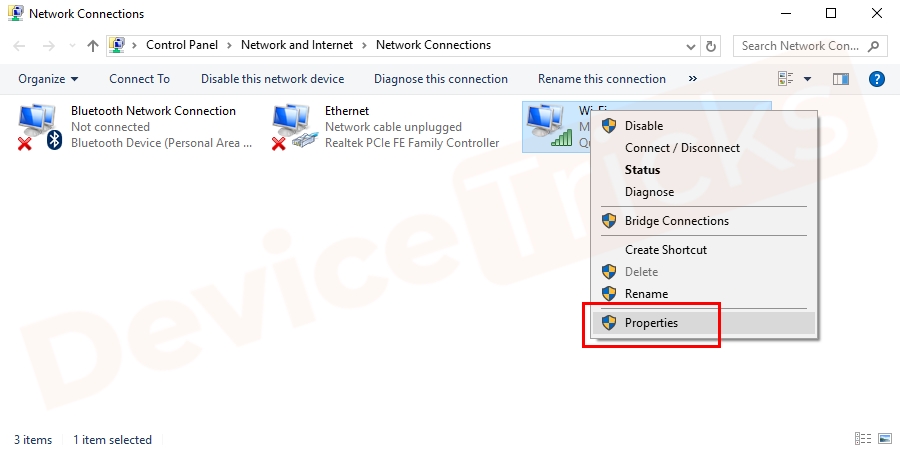Select the Ethernet adapter icon
900x450 pixels.
pos(294,127)
